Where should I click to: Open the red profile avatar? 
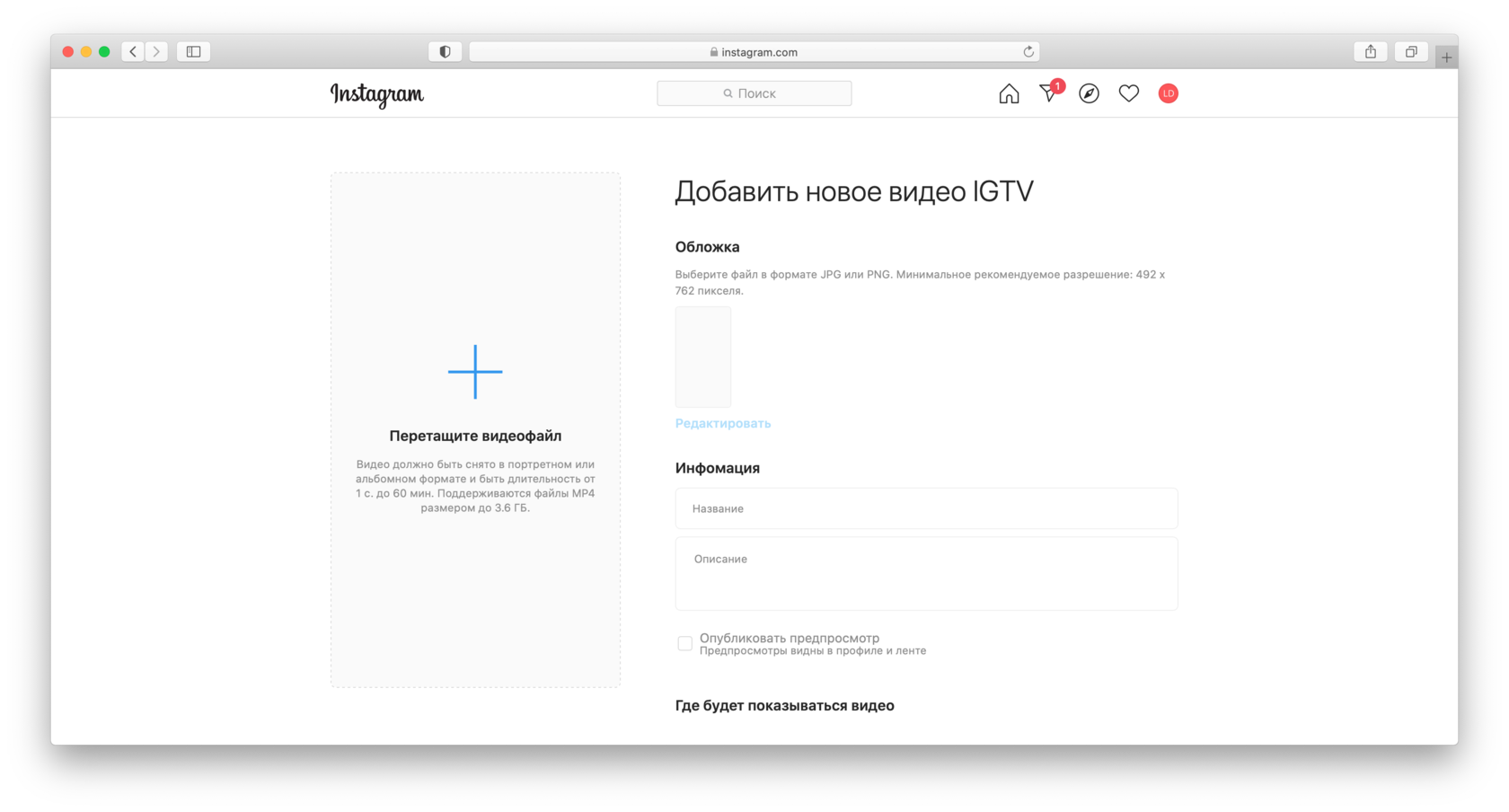[1168, 93]
